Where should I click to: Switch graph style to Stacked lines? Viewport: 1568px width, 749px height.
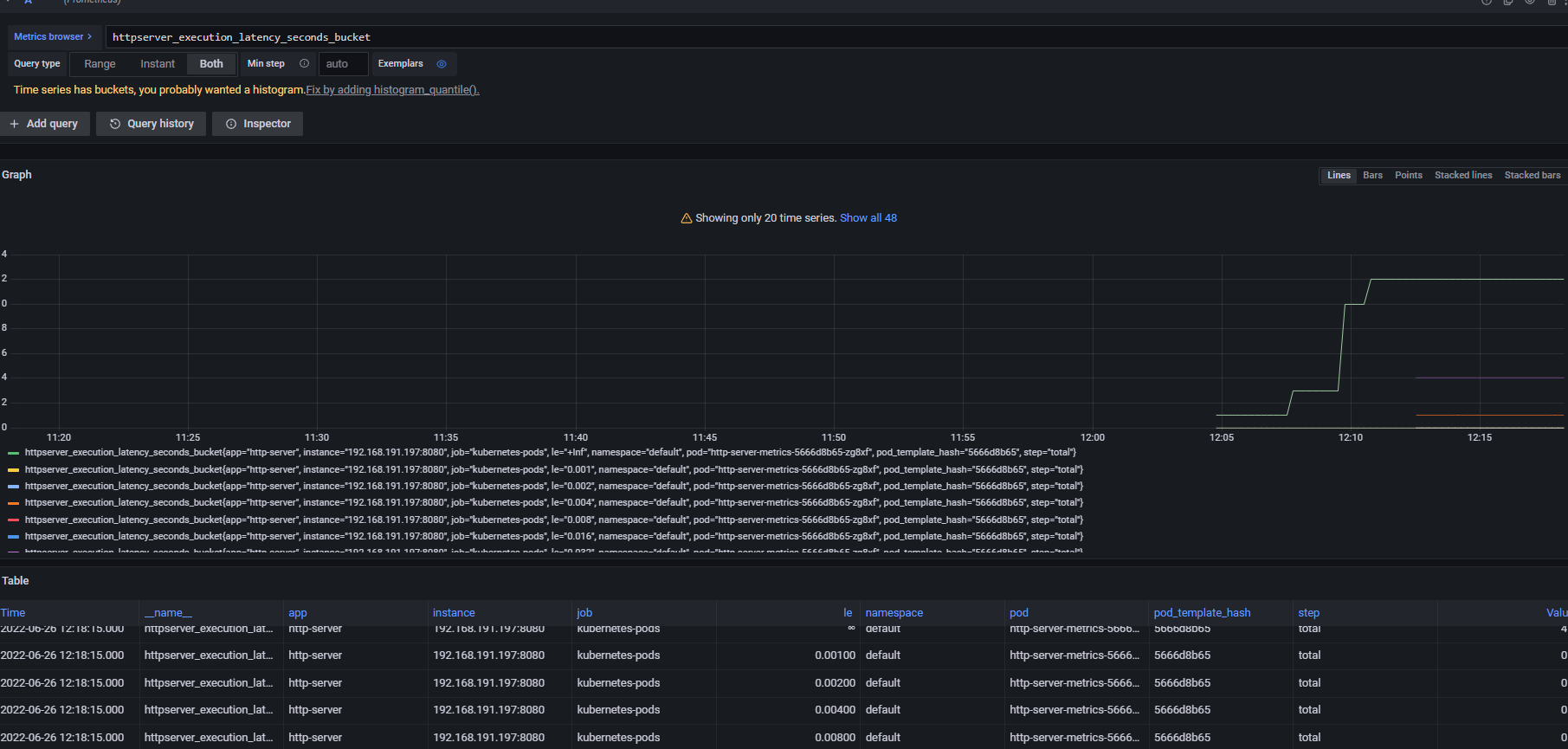[1463, 175]
